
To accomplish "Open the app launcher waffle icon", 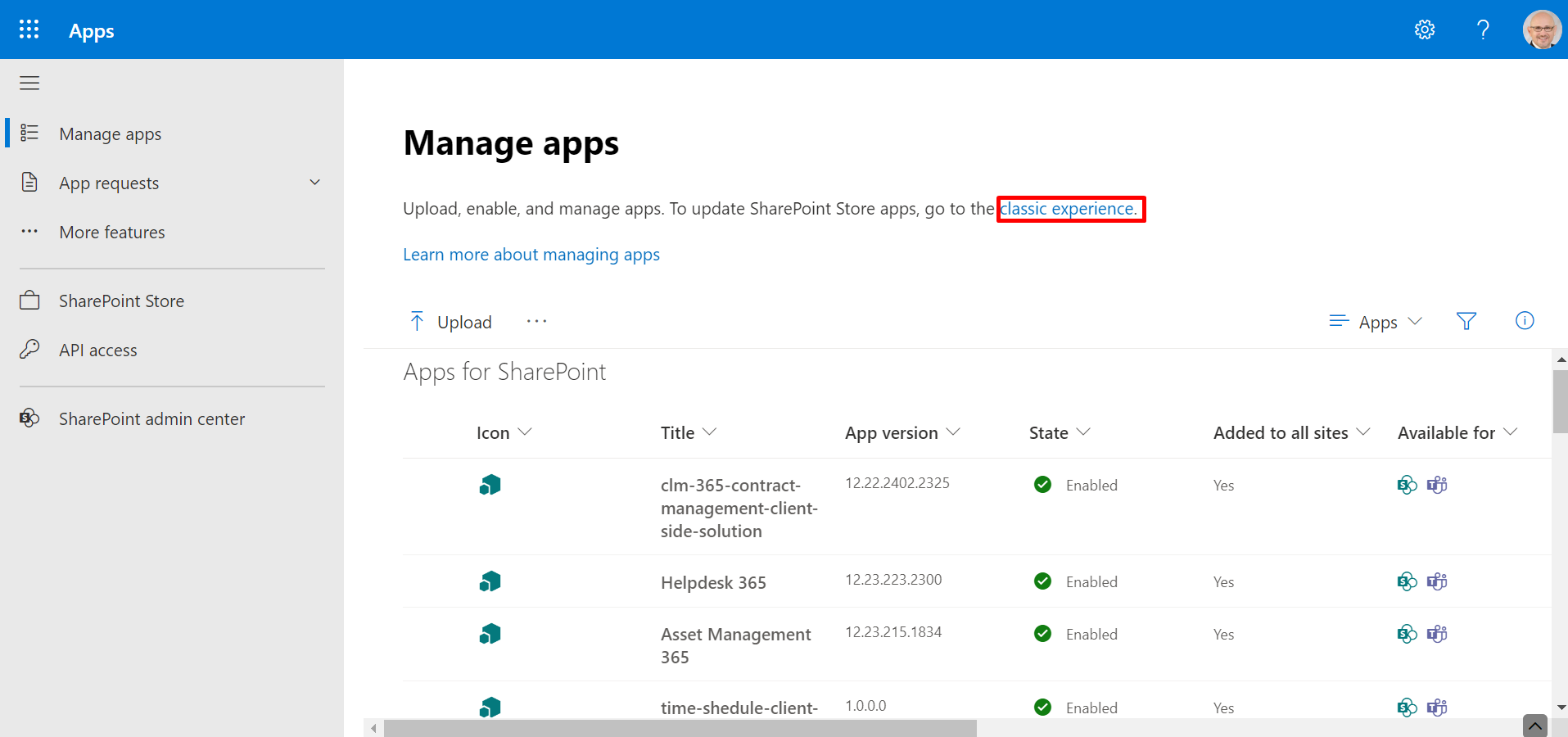I will [x=29, y=29].
